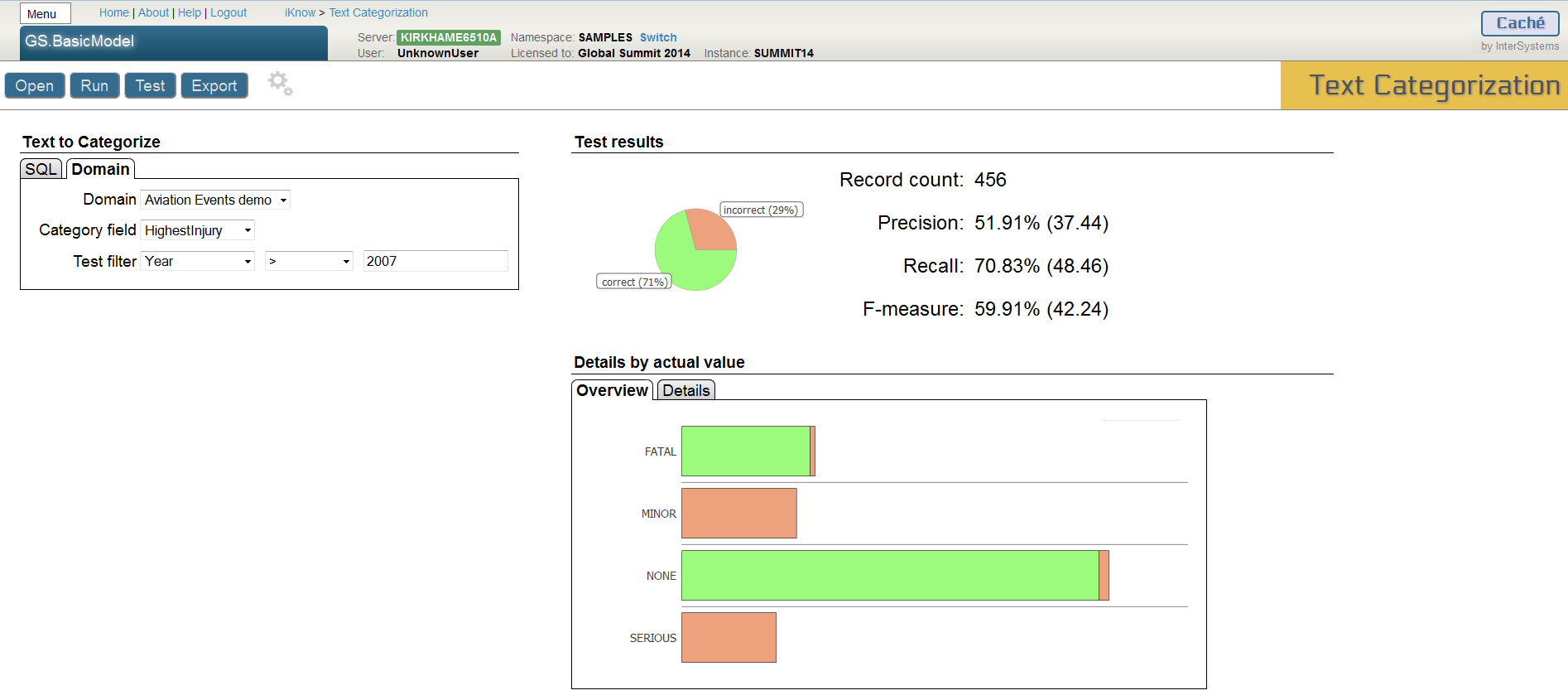Click the Export button

click(214, 85)
